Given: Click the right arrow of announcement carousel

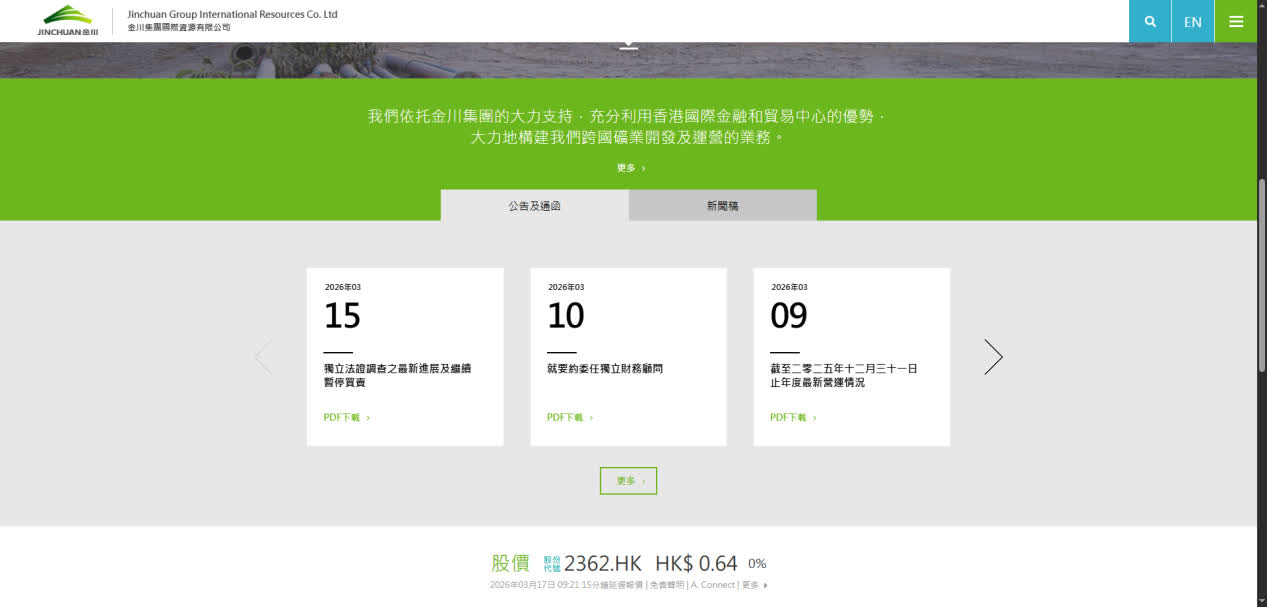Looking at the screenshot, I should (993, 357).
